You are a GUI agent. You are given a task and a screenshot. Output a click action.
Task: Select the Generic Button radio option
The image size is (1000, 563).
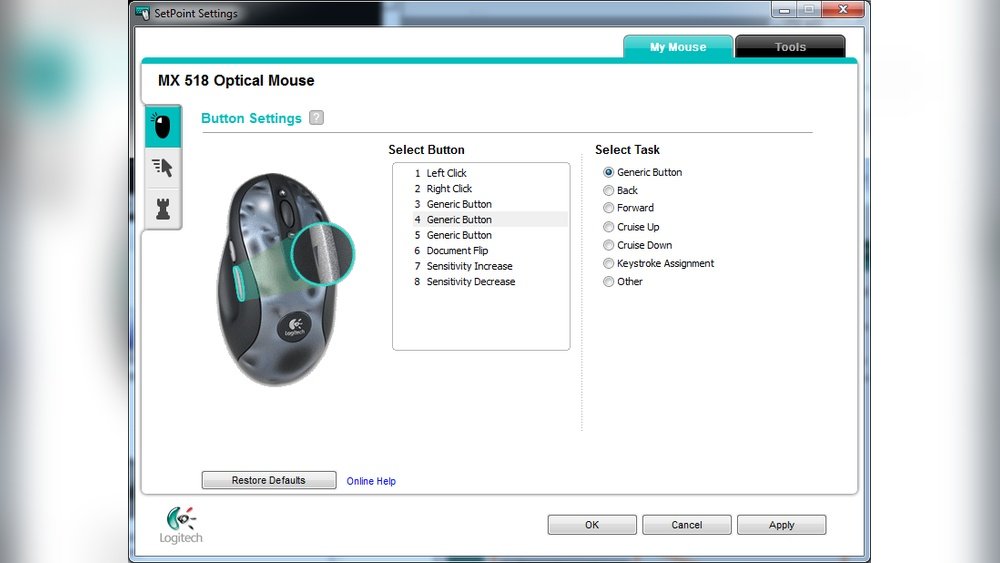[x=609, y=172]
